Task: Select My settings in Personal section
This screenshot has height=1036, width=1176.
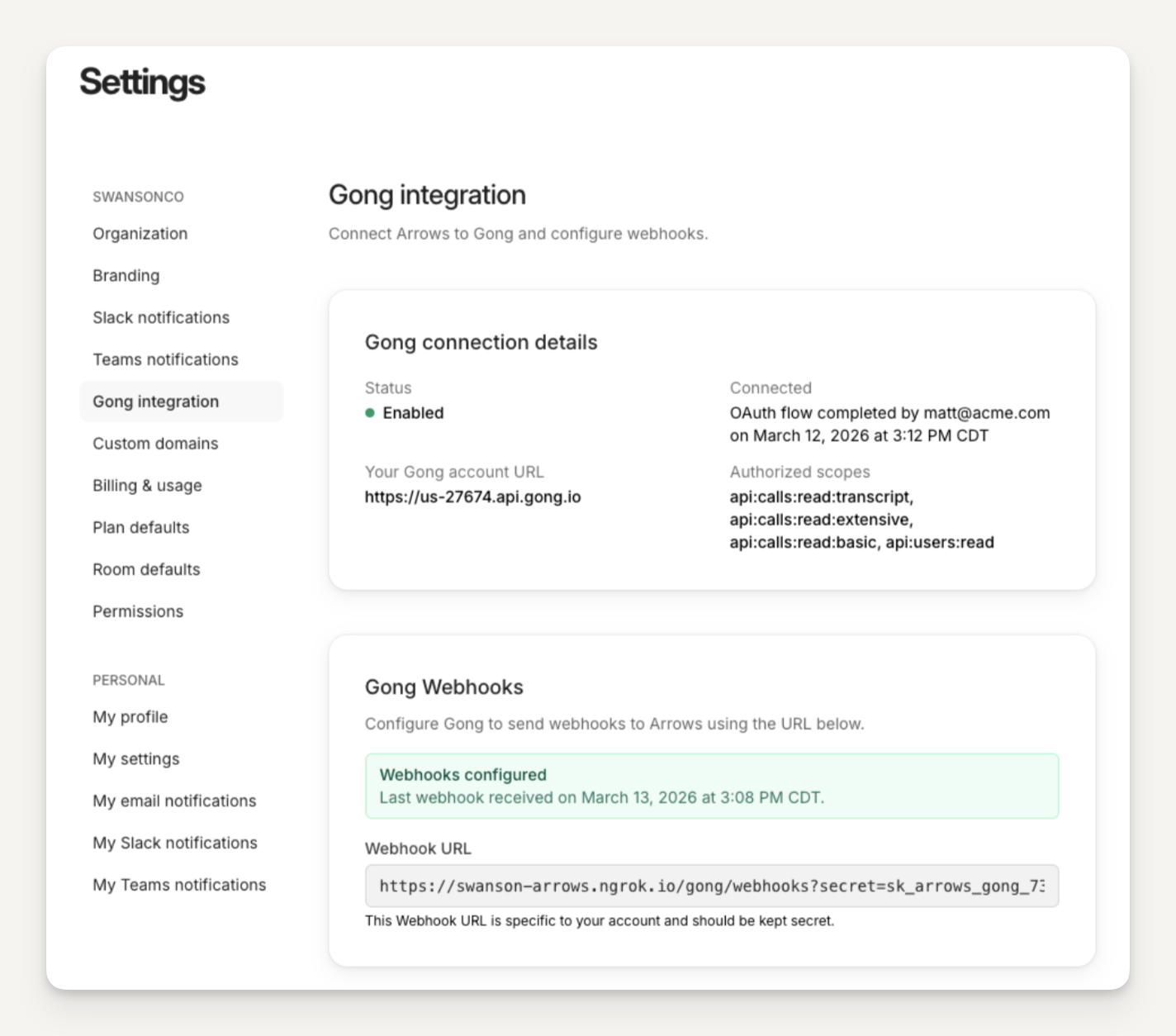Action: [x=135, y=759]
